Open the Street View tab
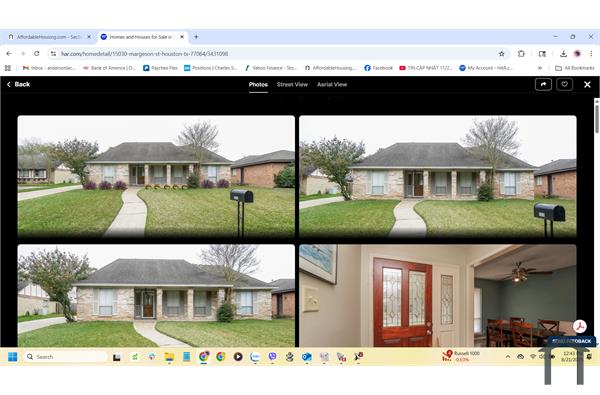Image resolution: width=600 pixels, height=395 pixels. coord(292,85)
